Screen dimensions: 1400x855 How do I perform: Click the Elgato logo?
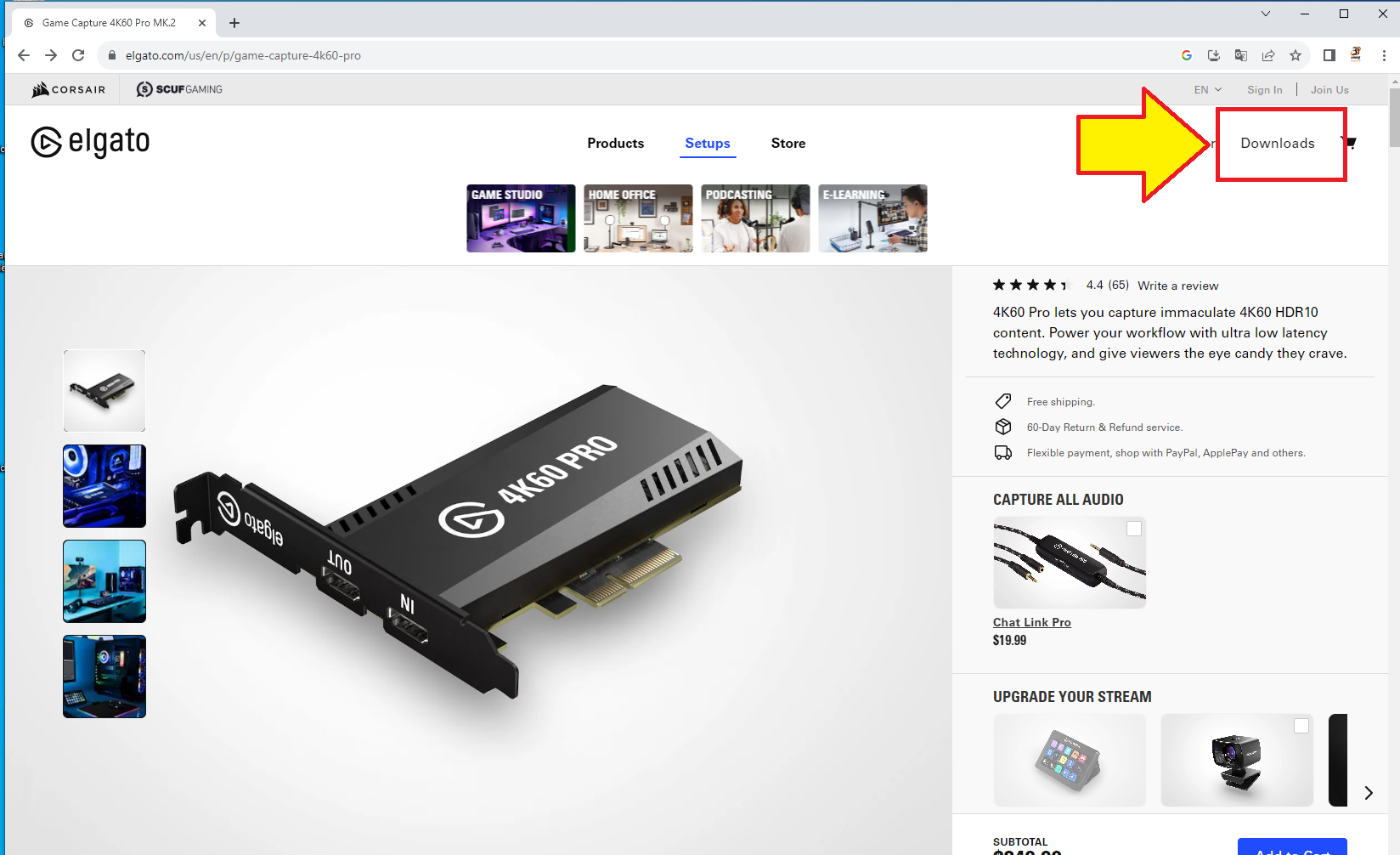(90, 142)
